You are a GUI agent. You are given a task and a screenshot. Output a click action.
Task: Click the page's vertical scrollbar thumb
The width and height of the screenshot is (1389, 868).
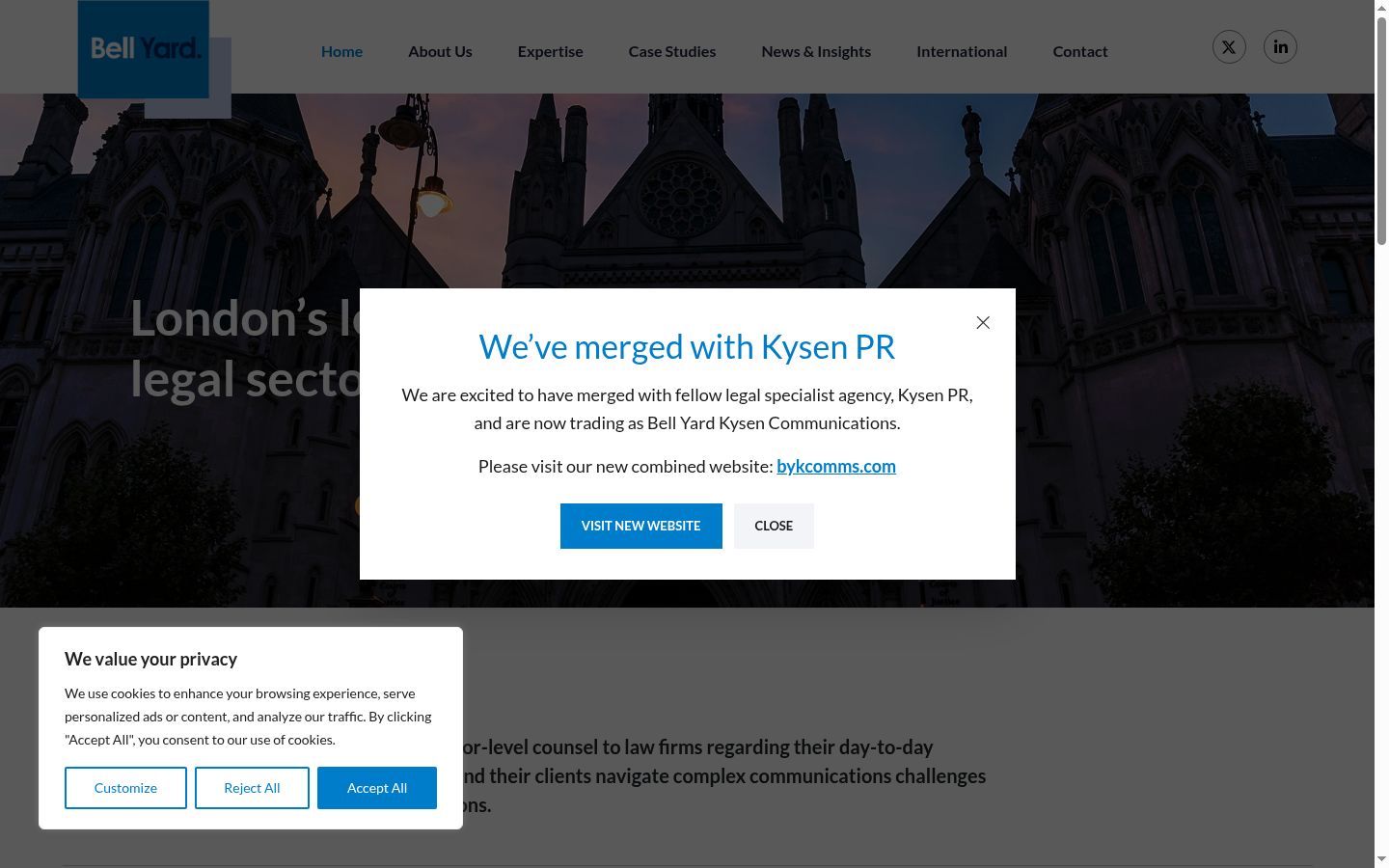(x=1381, y=130)
